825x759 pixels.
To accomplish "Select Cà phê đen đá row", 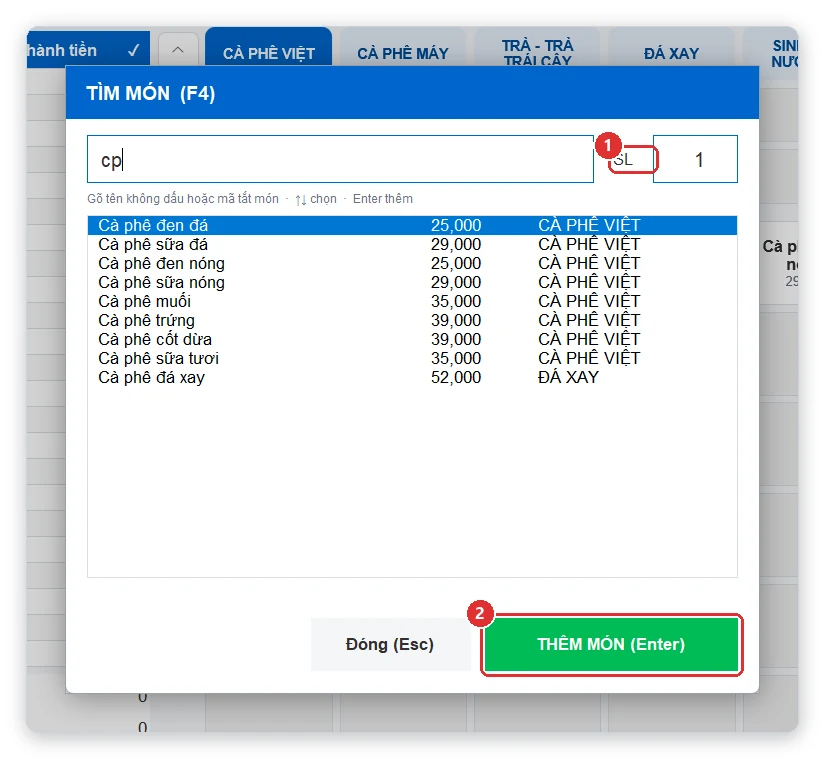I will pyautogui.click(x=412, y=225).
